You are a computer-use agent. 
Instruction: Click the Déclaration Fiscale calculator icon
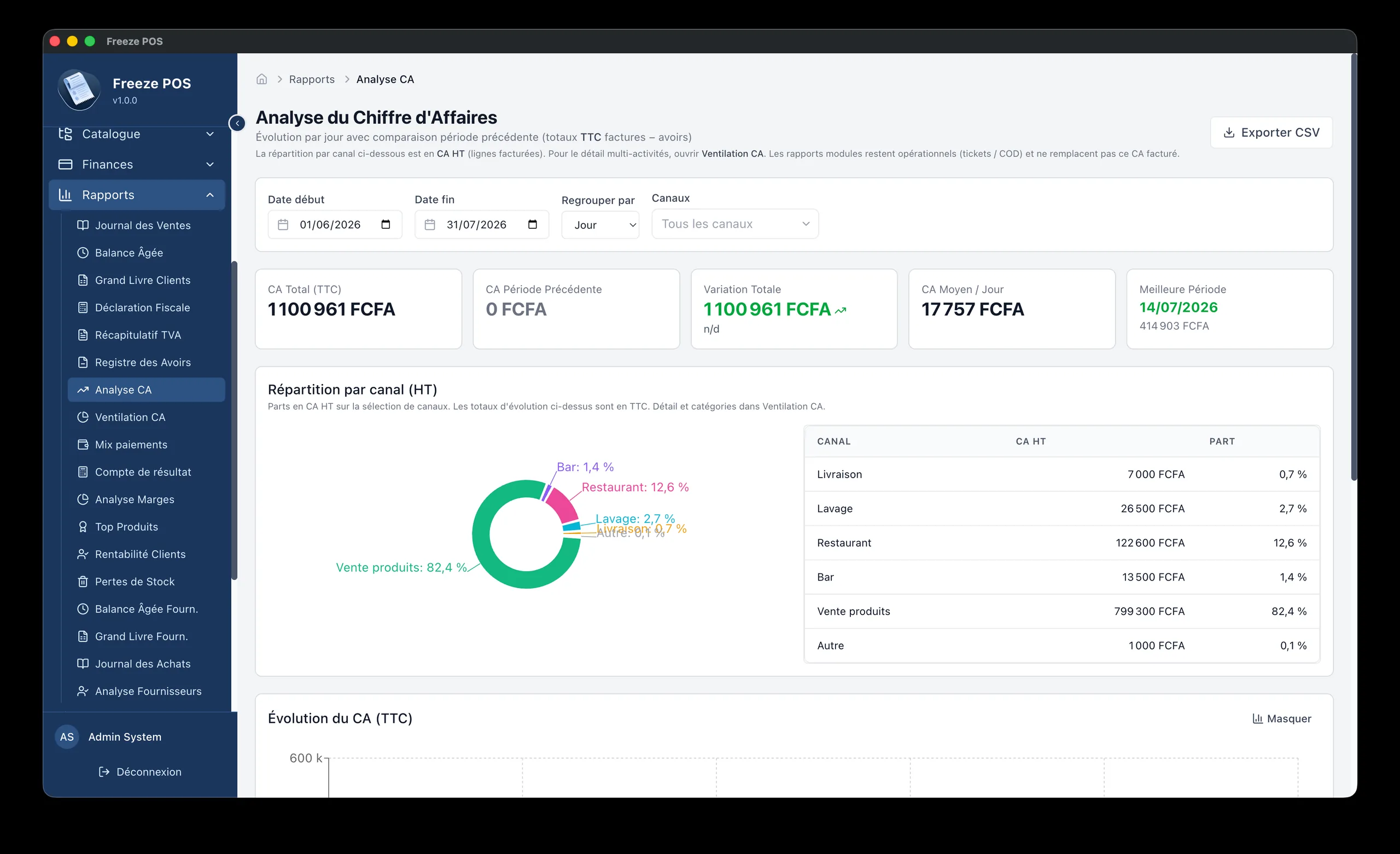[x=83, y=307]
